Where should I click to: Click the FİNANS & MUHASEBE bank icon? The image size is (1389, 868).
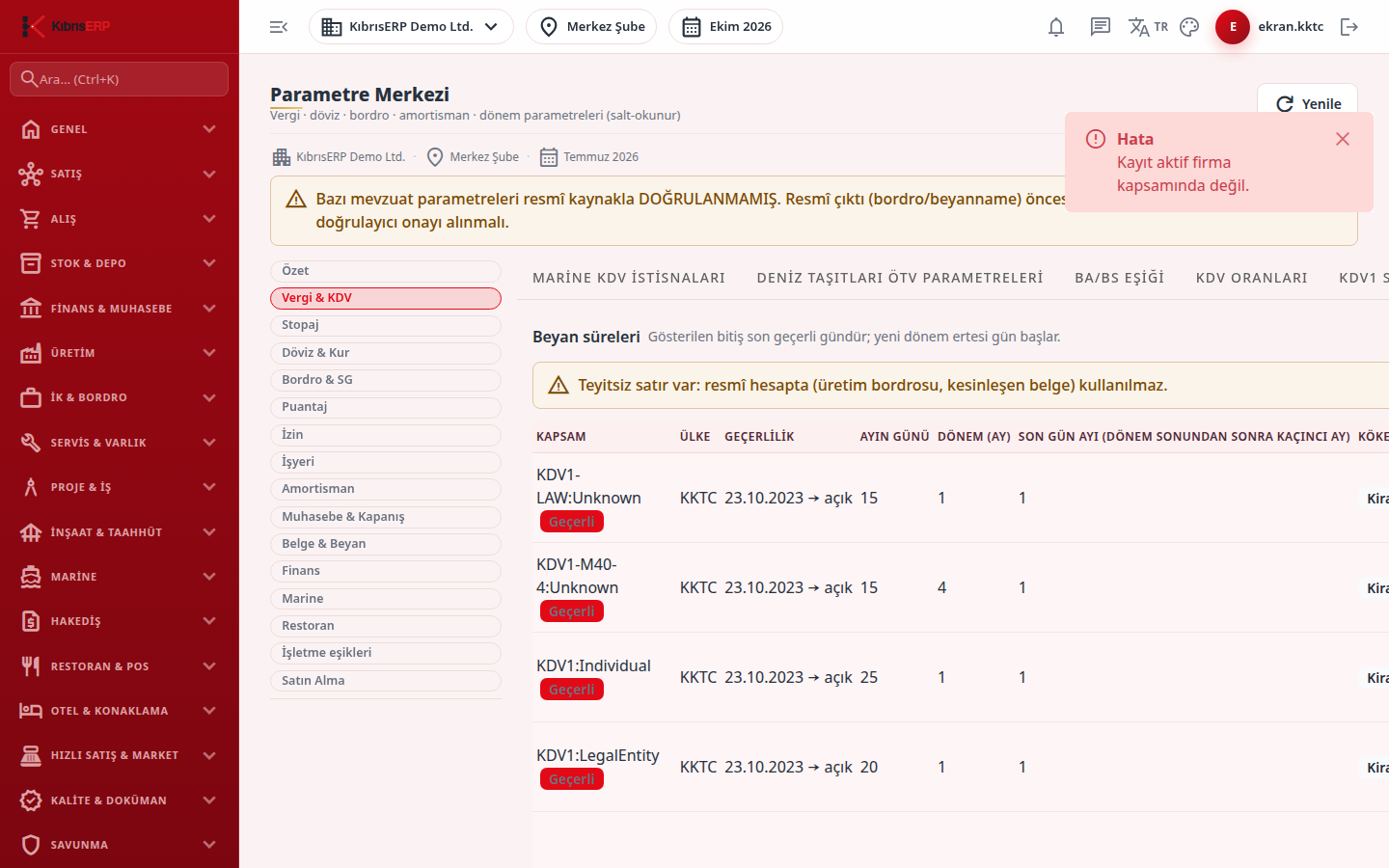pyautogui.click(x=31, y=309)
